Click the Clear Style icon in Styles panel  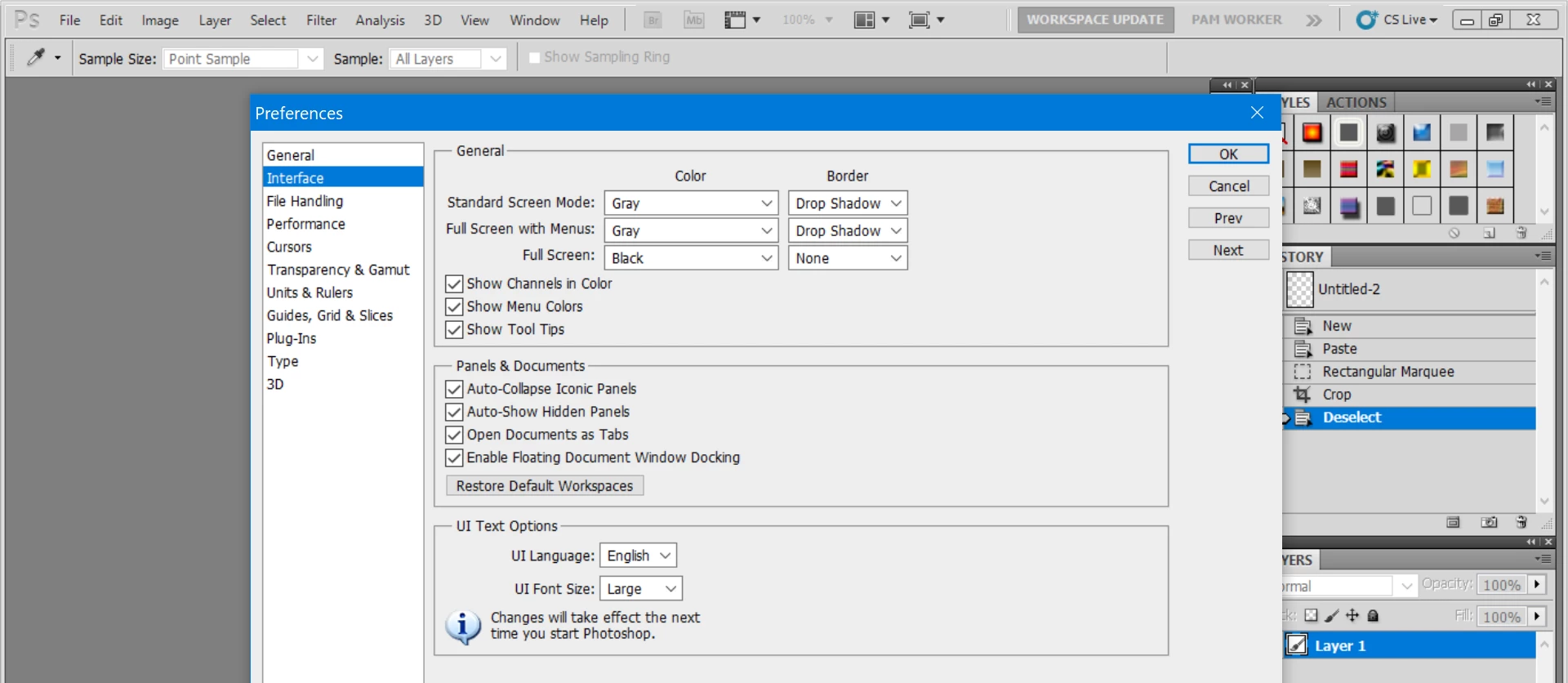[x=1454, y=234]
